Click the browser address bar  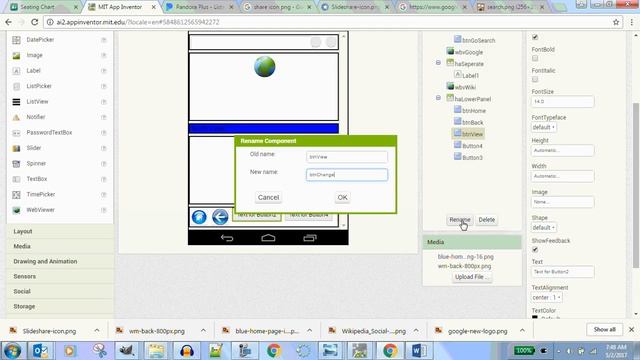[327, 22]
